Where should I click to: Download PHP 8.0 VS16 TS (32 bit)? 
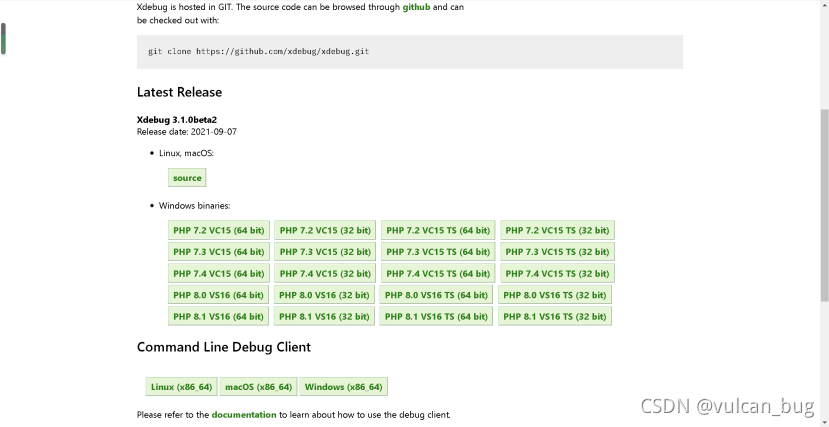(555, 295)
